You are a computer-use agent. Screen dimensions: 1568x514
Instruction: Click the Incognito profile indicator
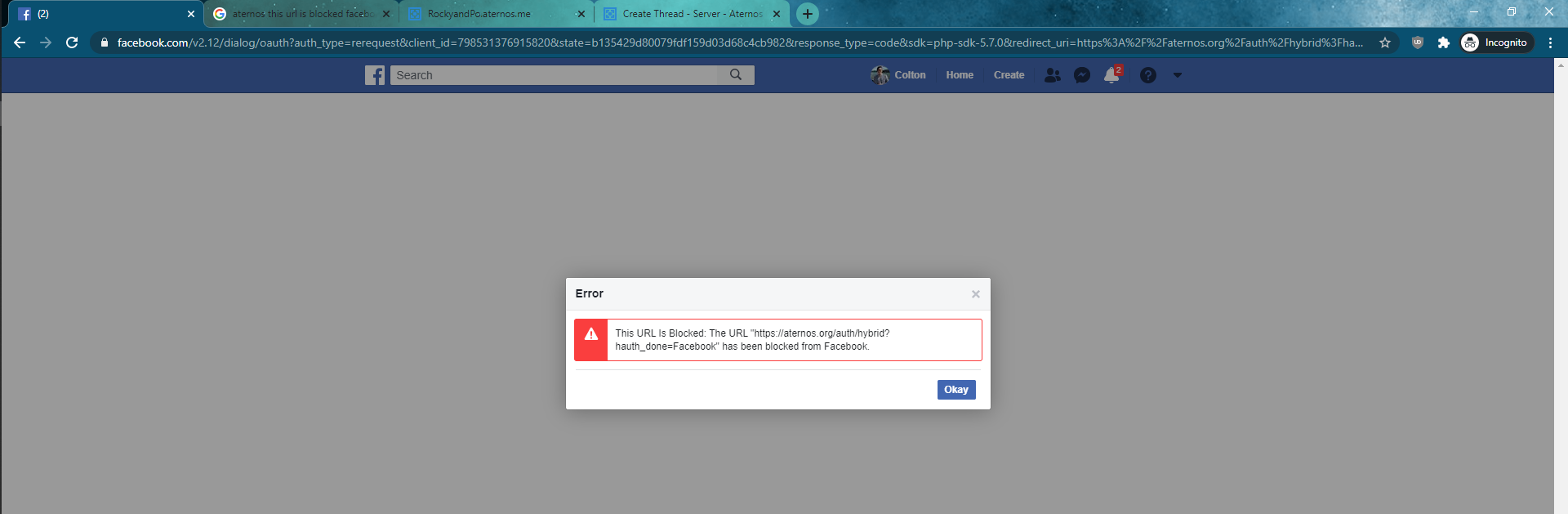[x=1496, y=42]
